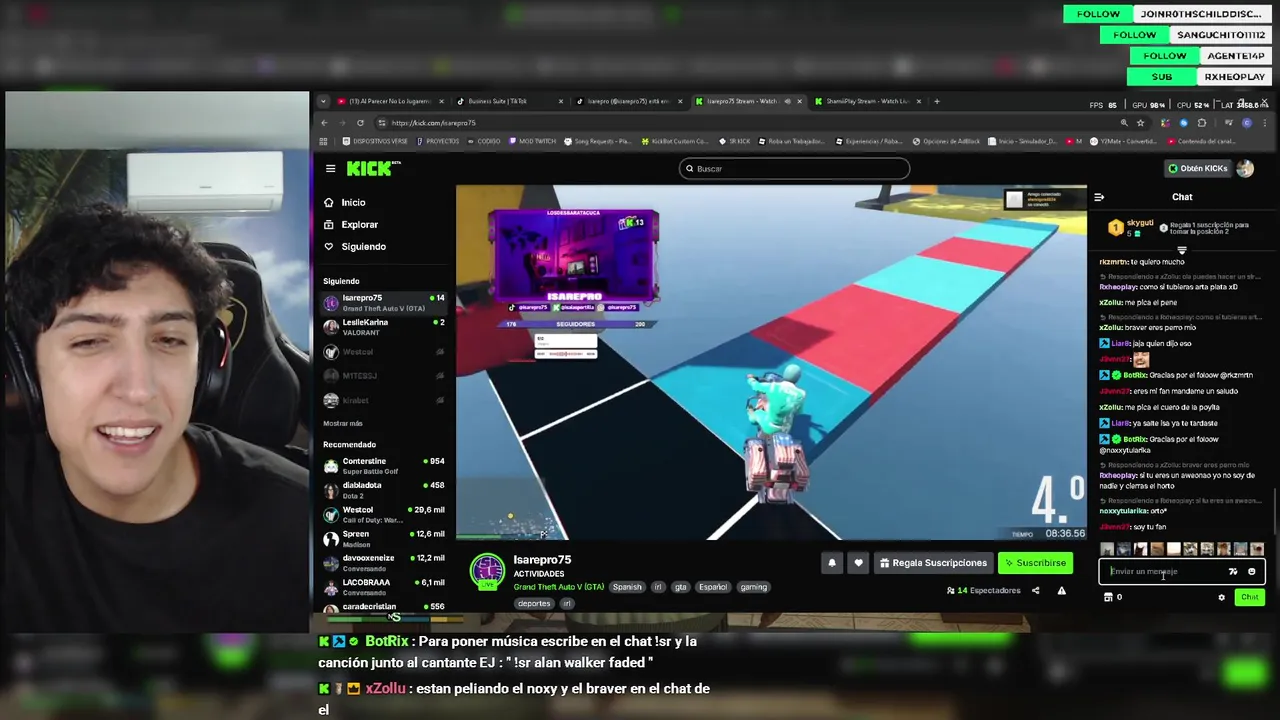Click Regala Suscripciones button
Image resolution: width=1280 pixels, height=720 pixels.
click(933, 563)
